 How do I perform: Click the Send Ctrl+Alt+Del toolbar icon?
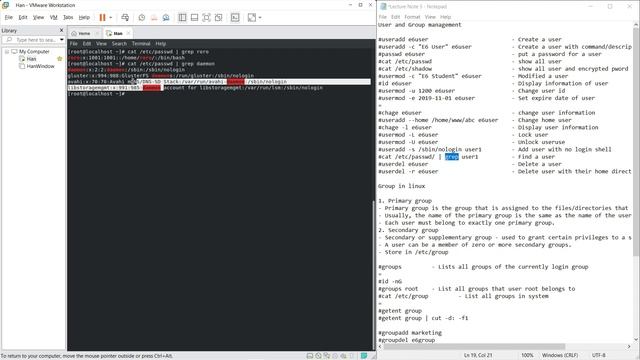coord(125,18)
